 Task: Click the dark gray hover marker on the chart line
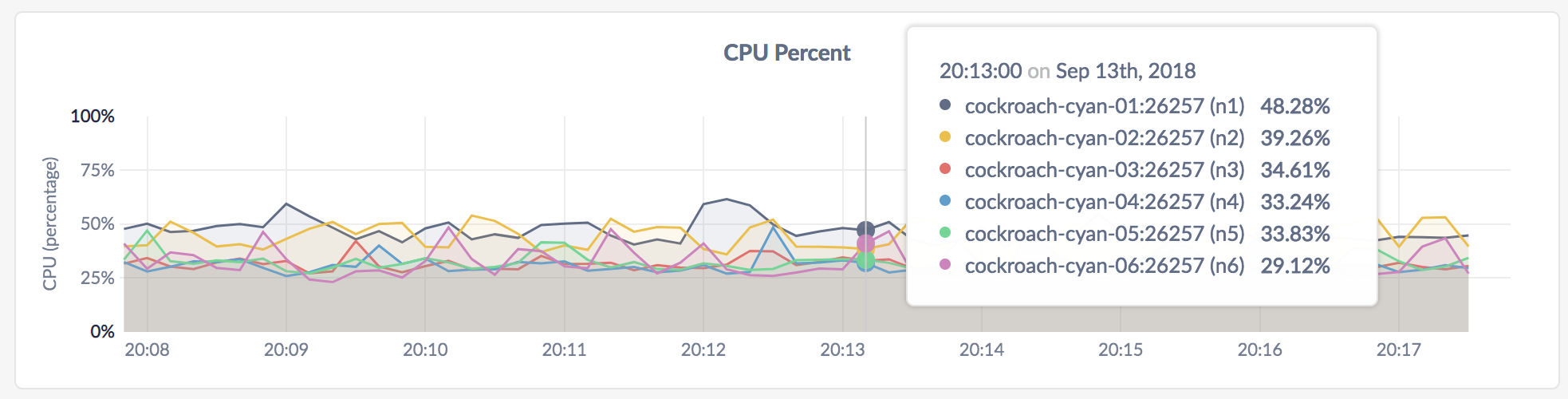(865, 230)
